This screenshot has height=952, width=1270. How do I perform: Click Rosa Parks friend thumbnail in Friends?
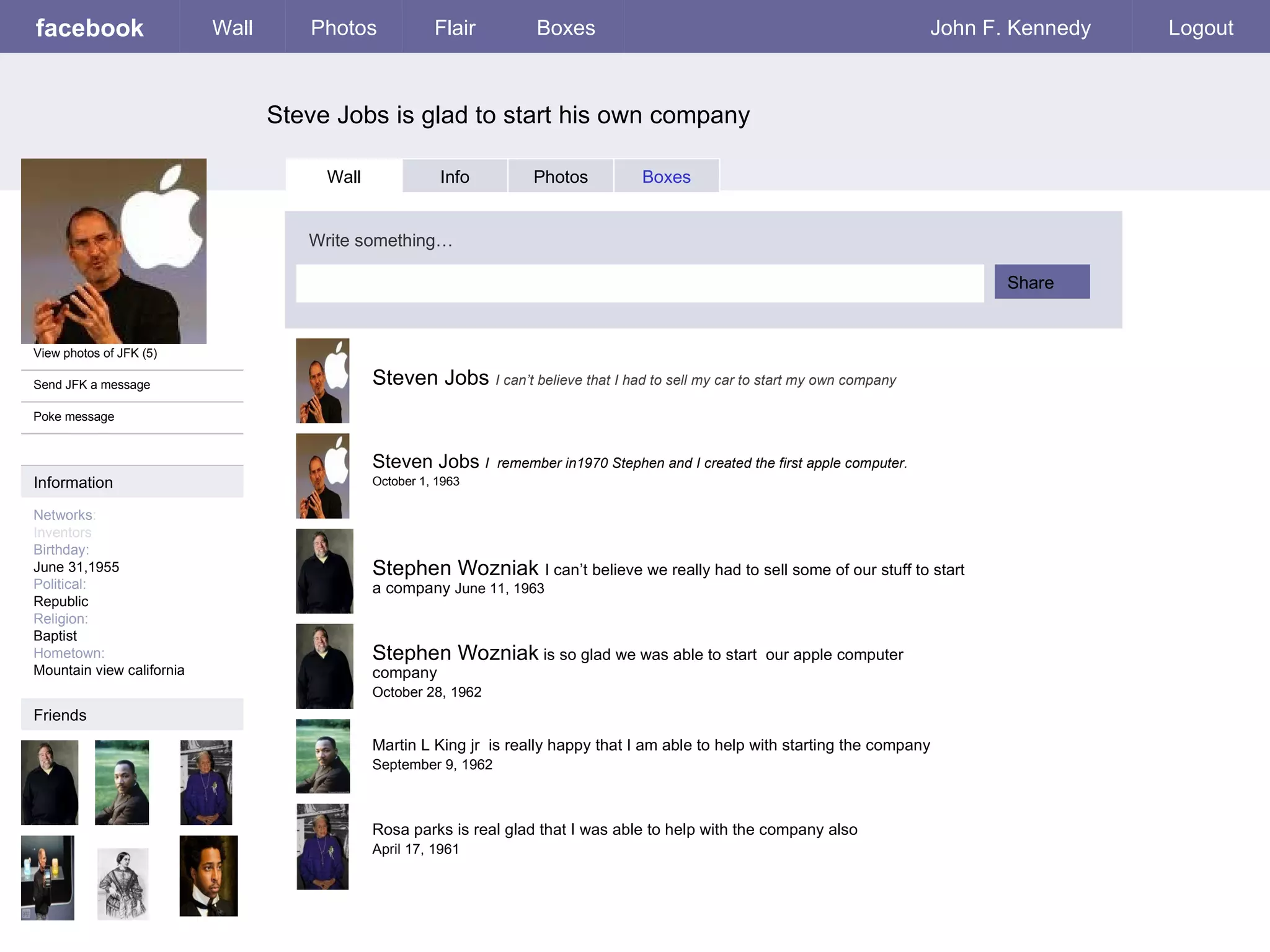(206, 782)
